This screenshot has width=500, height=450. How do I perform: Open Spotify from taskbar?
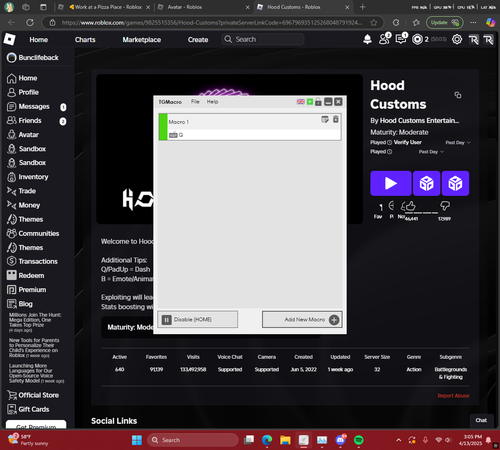pyautogui.click(x=358, y=440)
